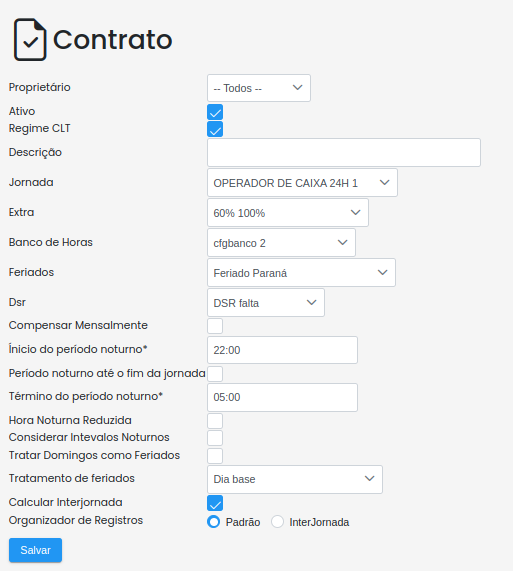Uncheck Calcular Interjornada checkbox

pos(215,503)
